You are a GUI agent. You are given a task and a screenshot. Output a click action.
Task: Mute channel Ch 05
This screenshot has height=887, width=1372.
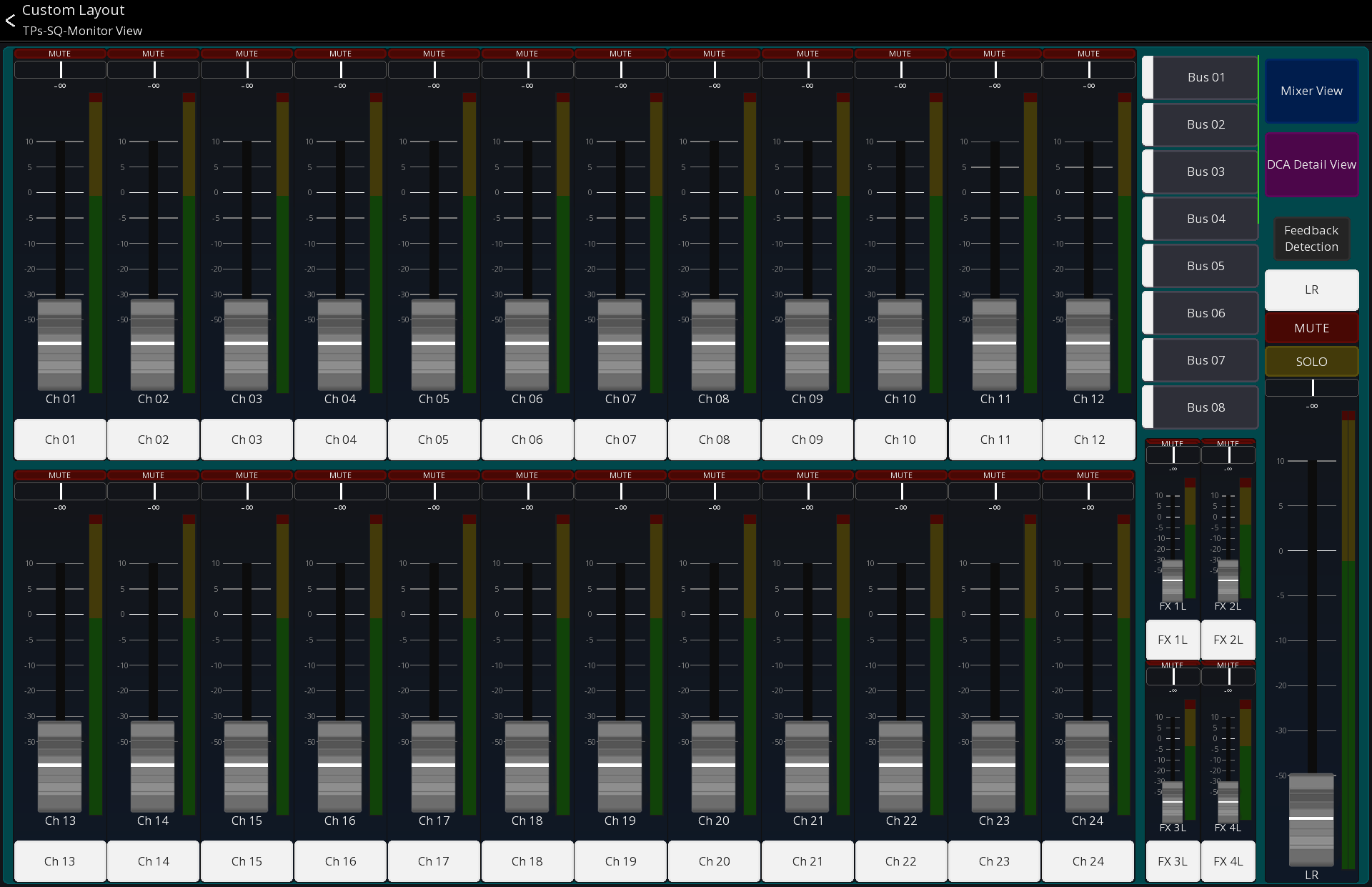[x=434, y=54]
